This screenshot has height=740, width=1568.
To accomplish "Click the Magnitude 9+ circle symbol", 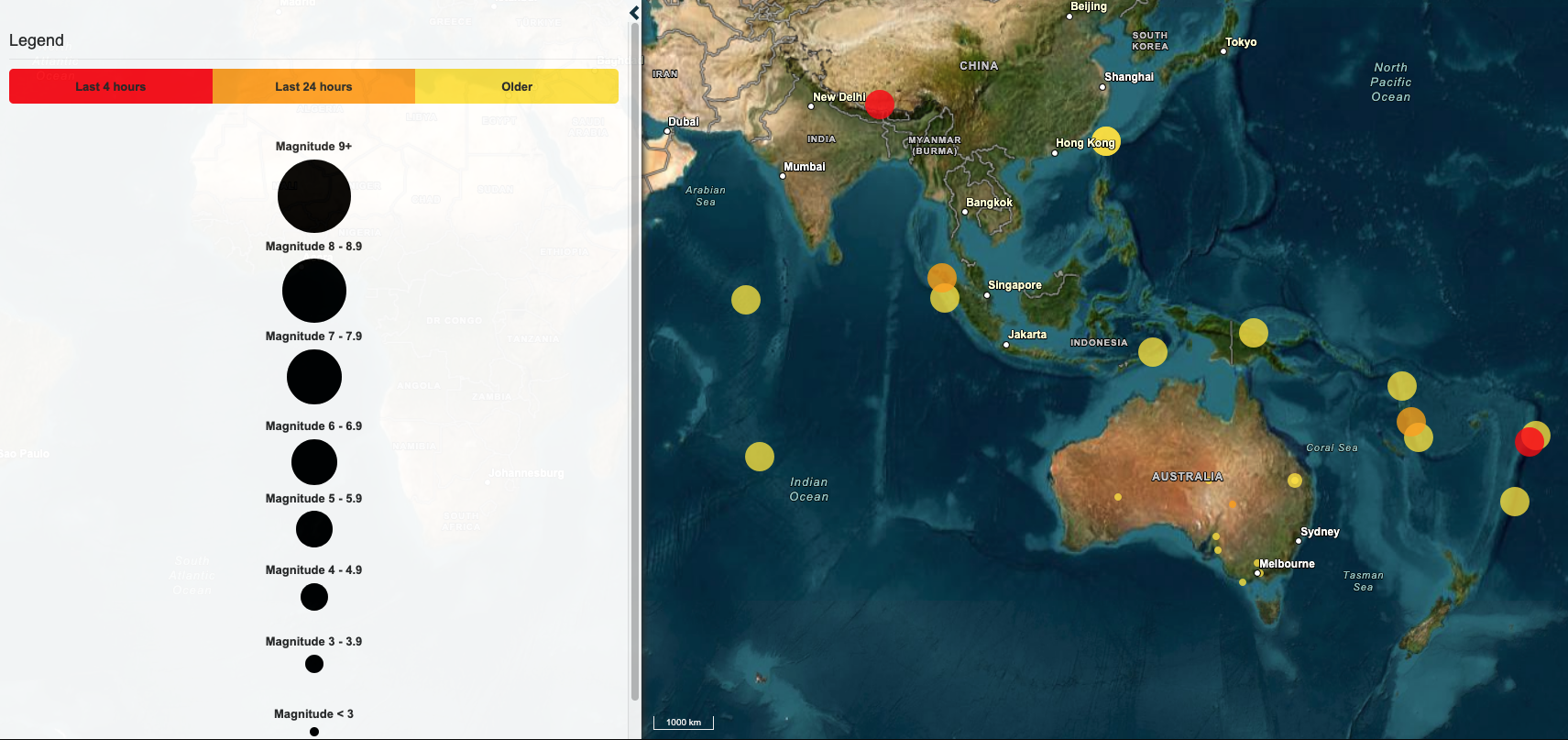I will [314, 196].
